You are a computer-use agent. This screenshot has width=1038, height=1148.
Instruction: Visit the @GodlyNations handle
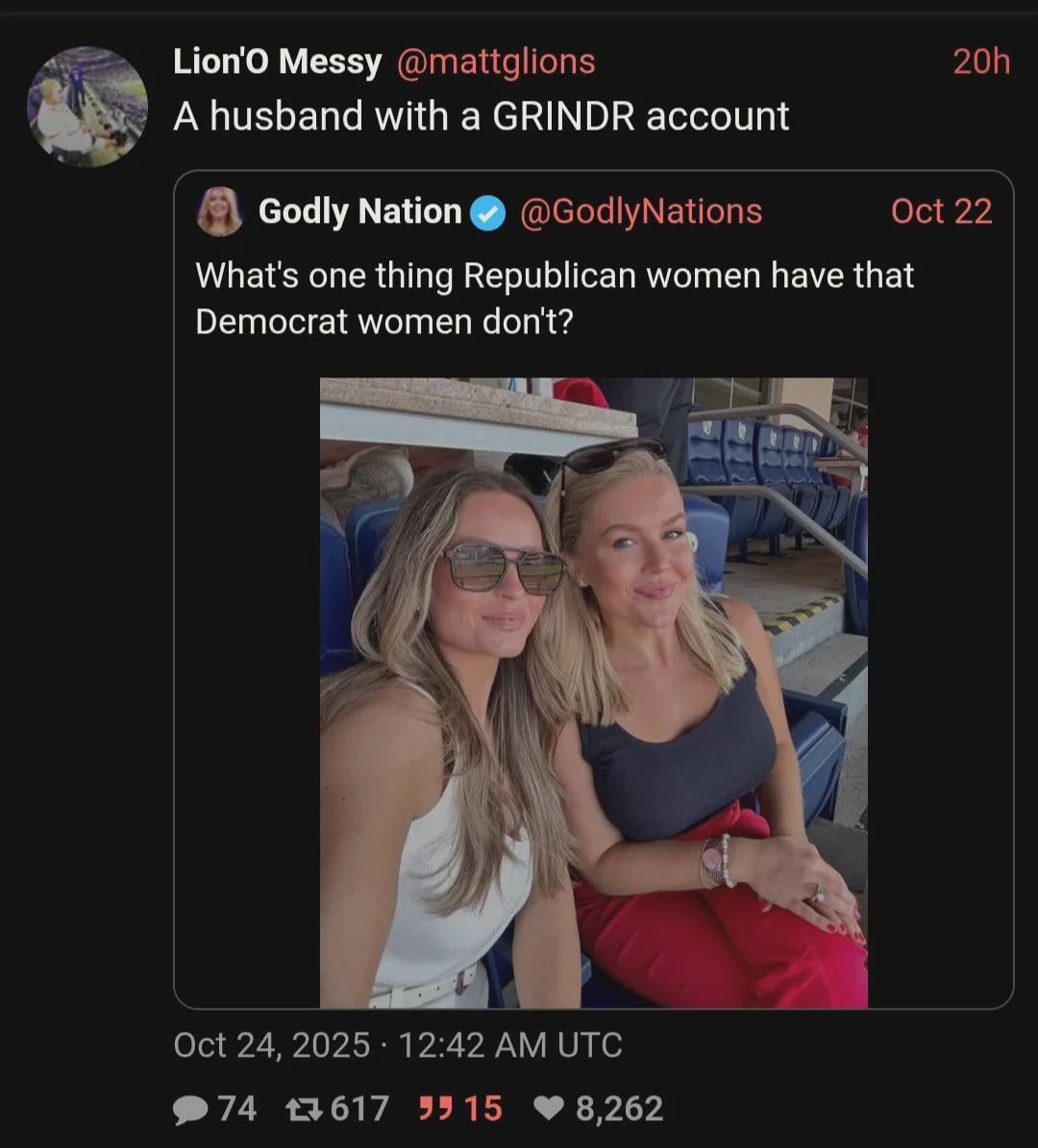click(640, 211)
